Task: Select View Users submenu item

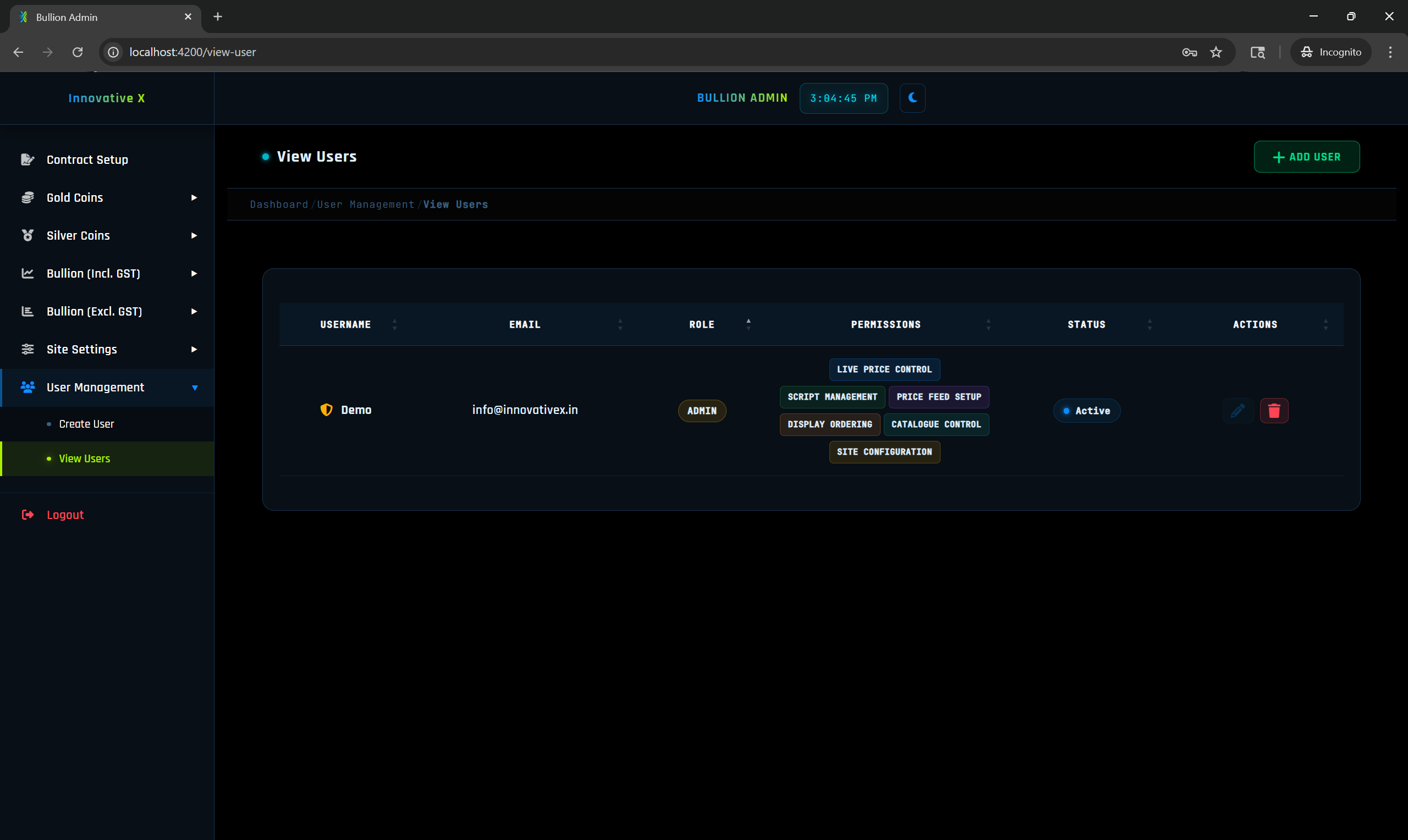Action: coord(107,458)
